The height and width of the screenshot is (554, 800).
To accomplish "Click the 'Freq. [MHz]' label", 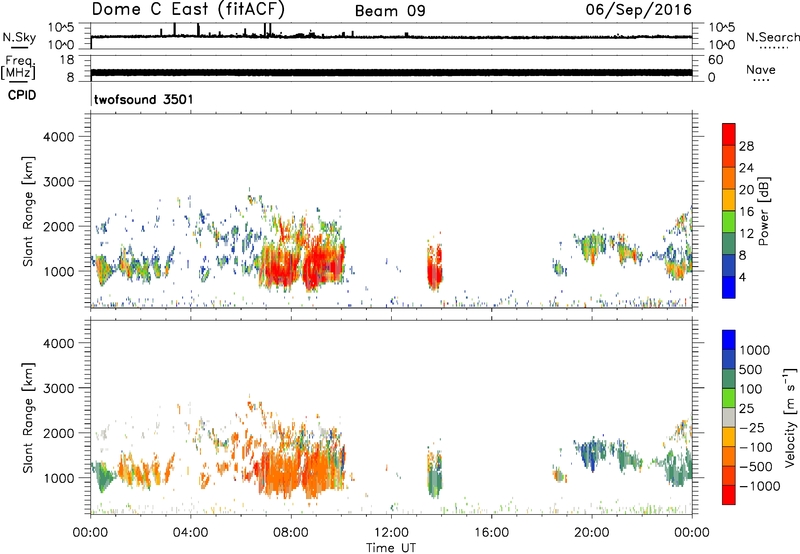I will pyautogui.click(x=18, y=68).
